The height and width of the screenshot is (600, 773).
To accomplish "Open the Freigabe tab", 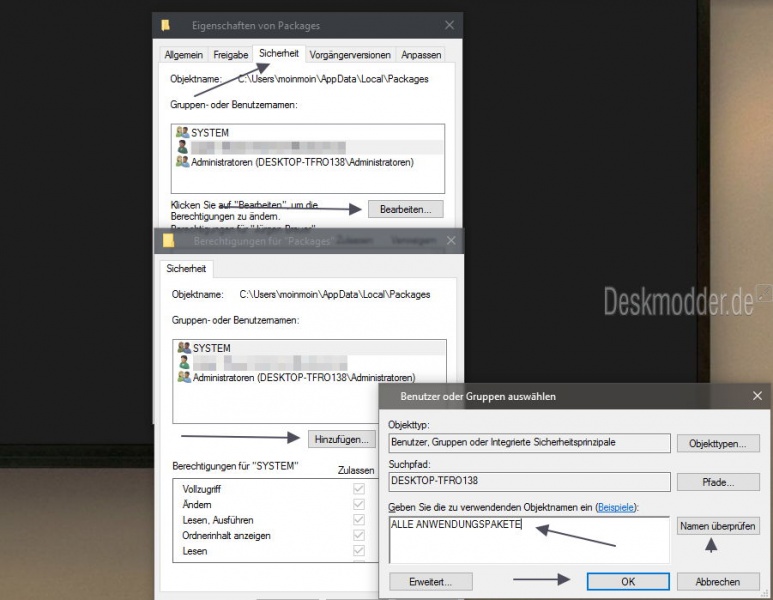I will 230,55.
